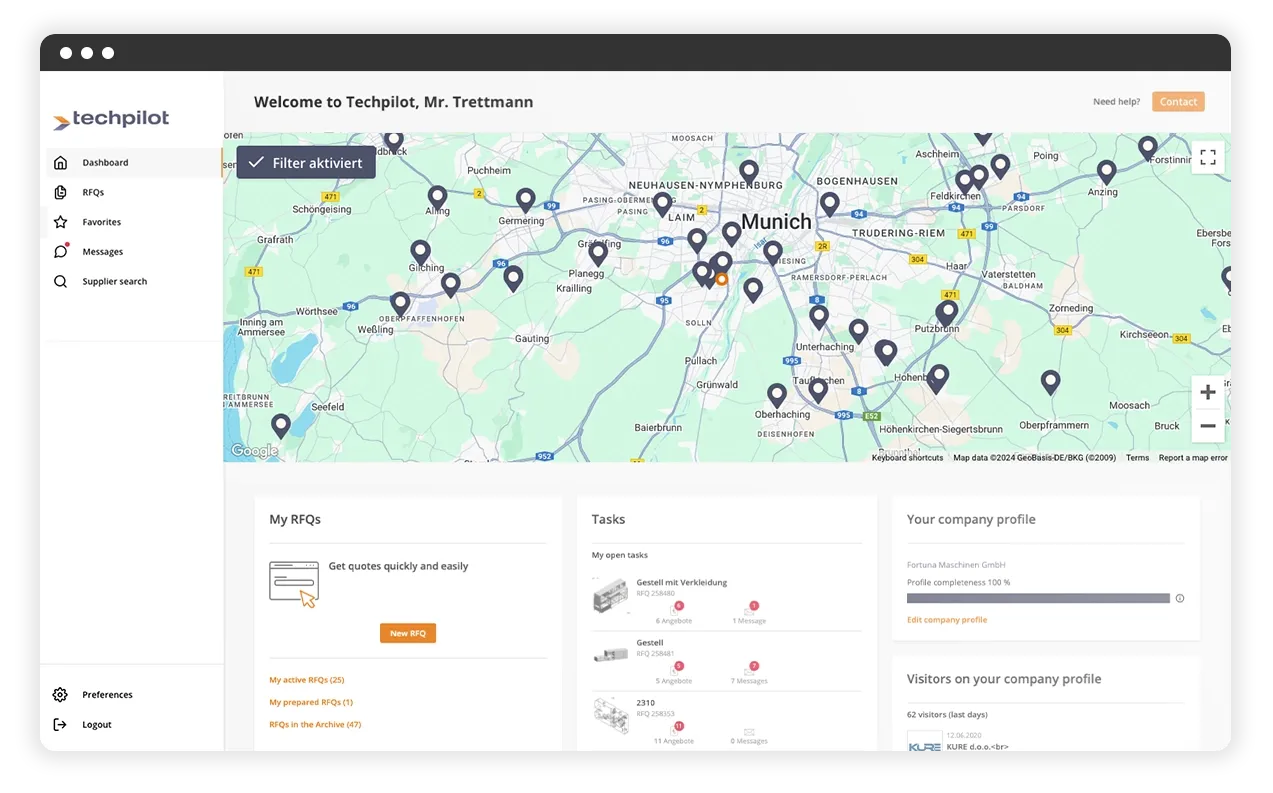Click the New RFQ button

(408, 633)
